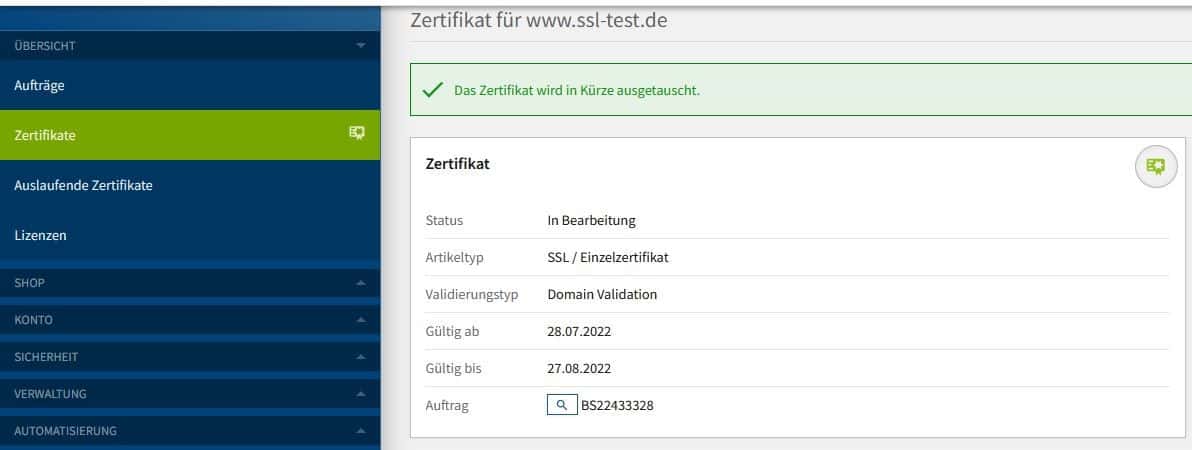Expand the KONTO section
This screenshot has height=450, width=1192.
point(360,320)
